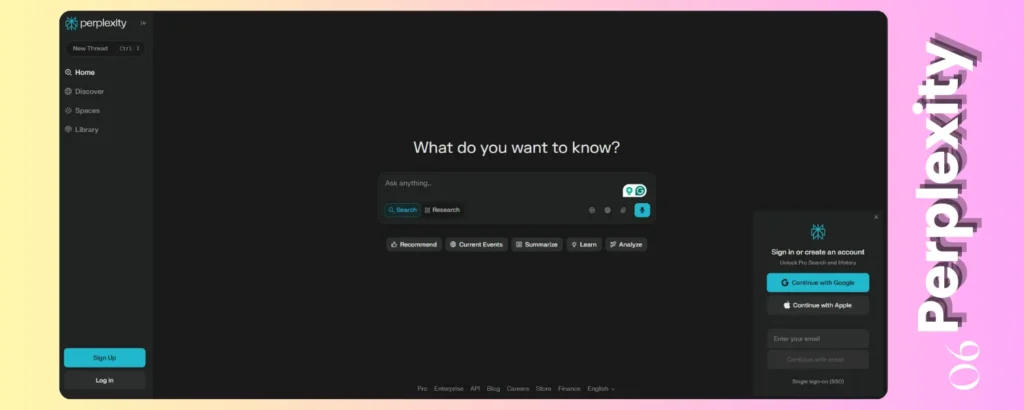Image resolution: width=1024 pixels, height=410 pixels.
Task: Open the Enterprise footer link
Action: click(x=449, y=388)
